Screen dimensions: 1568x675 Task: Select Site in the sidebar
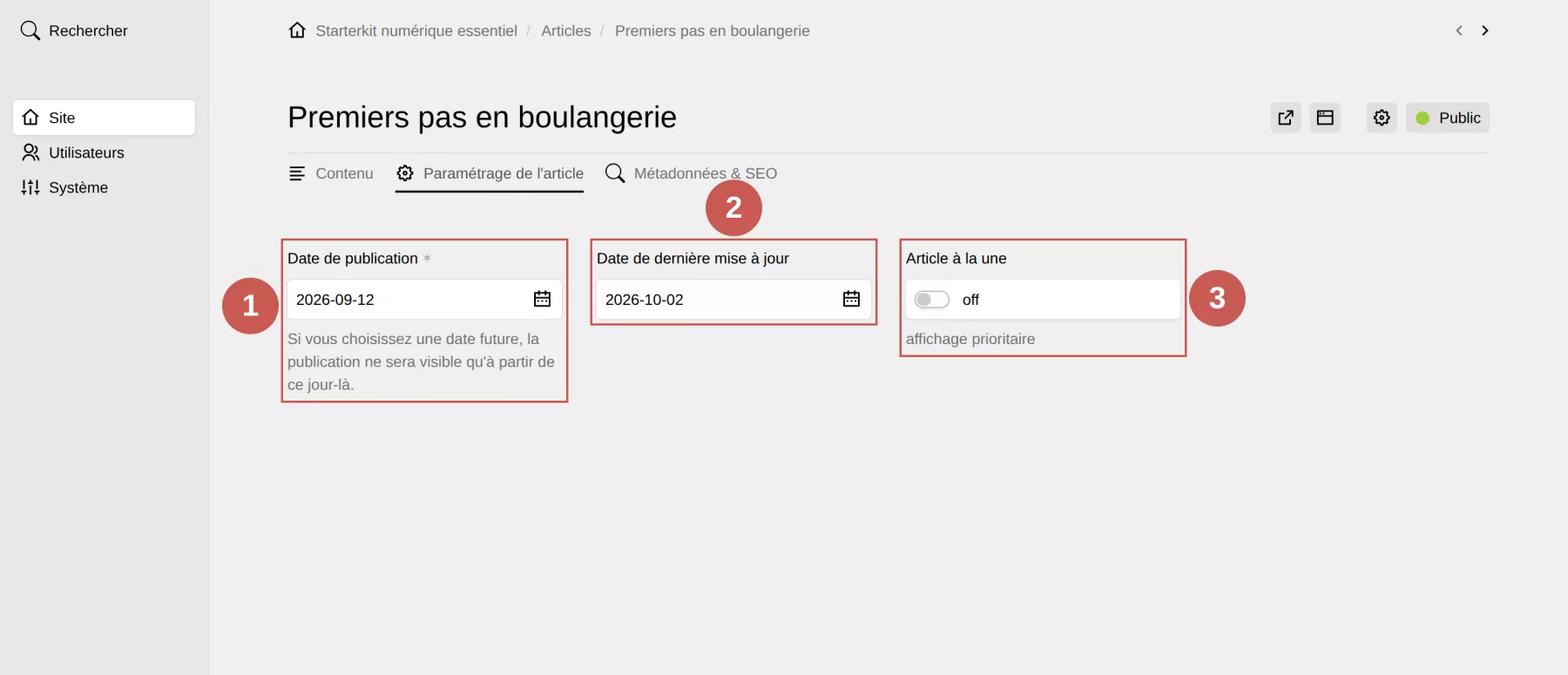[x=104, y=118]
